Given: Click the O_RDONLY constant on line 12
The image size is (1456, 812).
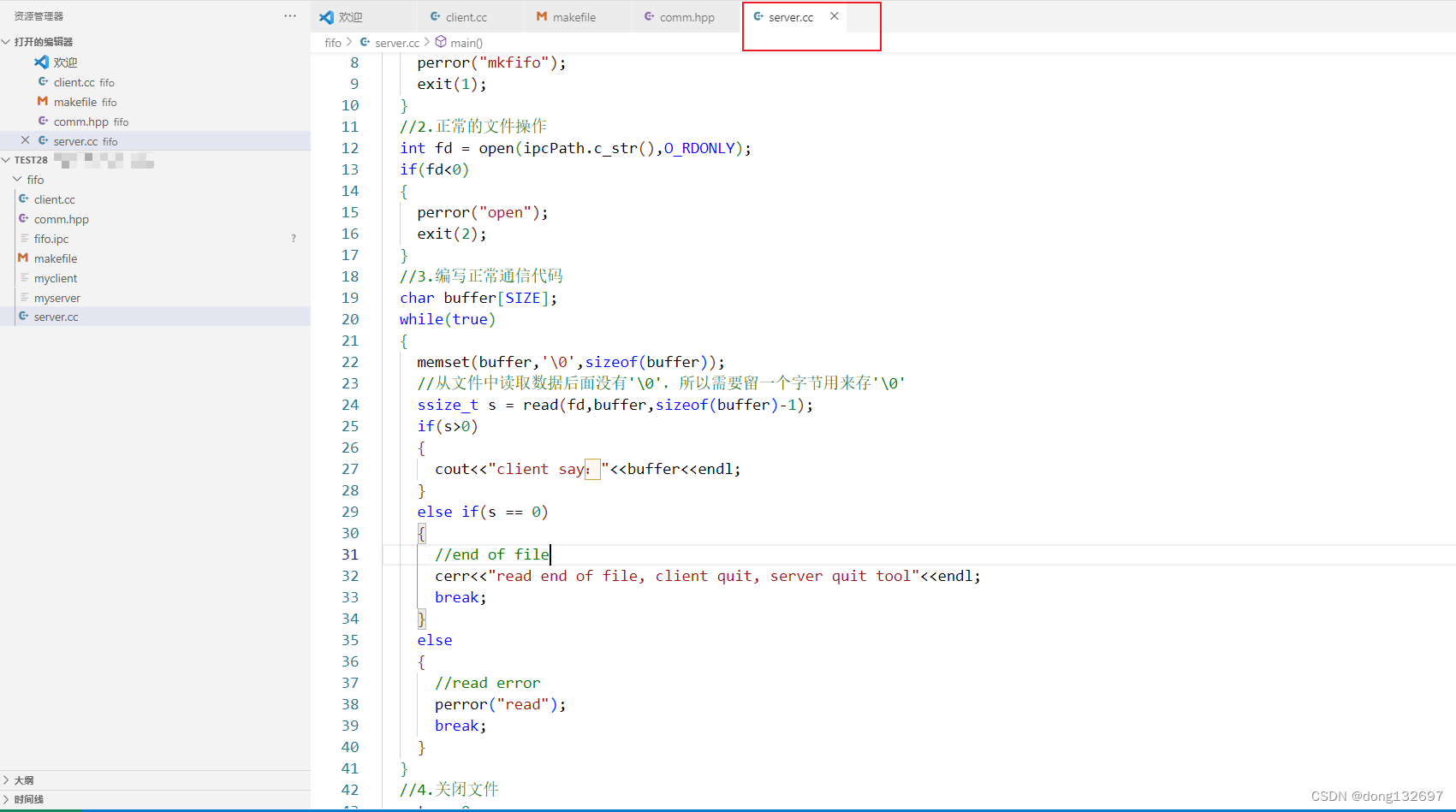Looking at the screenshot, I should click(699, 148).
